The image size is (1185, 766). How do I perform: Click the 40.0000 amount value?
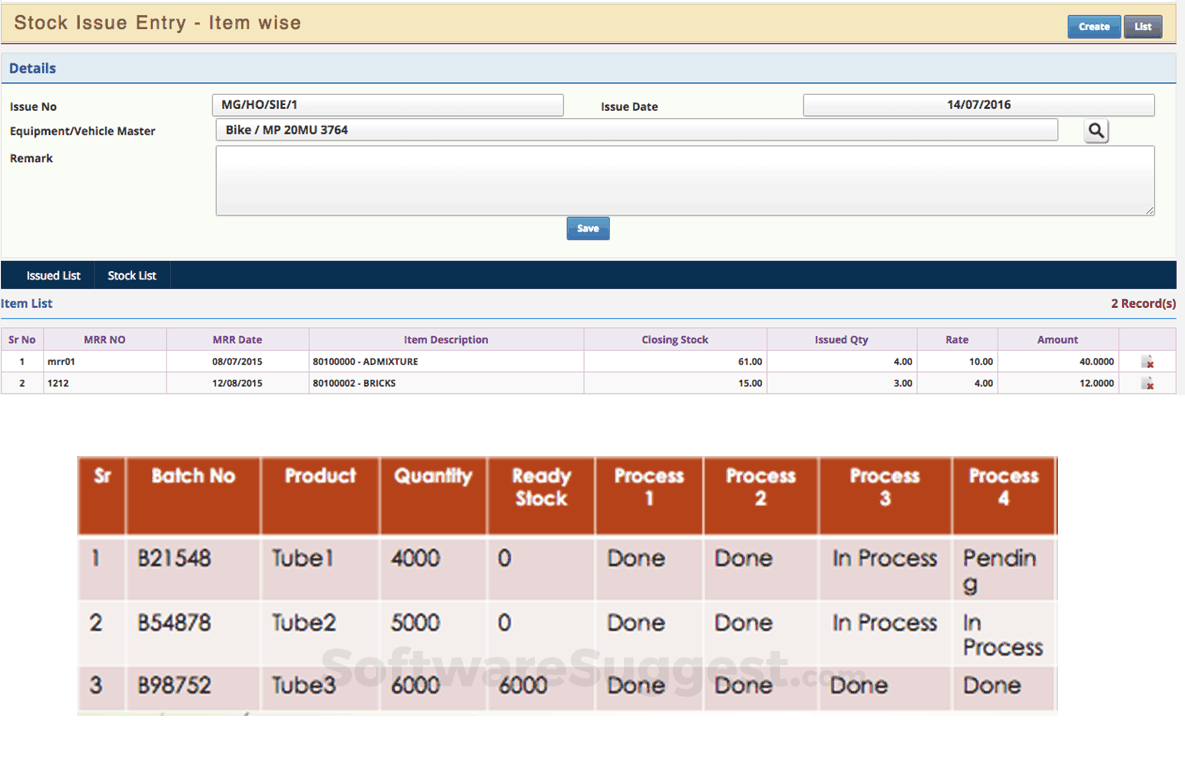coord(1097,362)
